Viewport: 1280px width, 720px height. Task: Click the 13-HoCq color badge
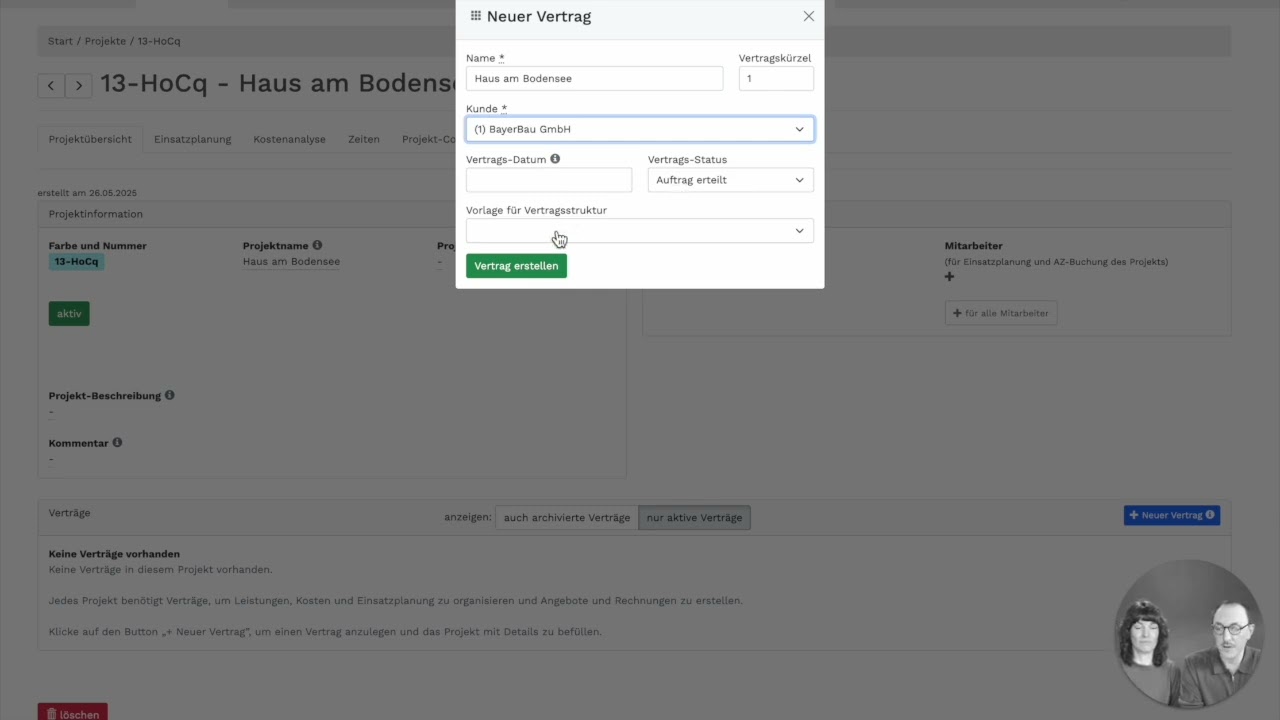(x=76, y=262)
